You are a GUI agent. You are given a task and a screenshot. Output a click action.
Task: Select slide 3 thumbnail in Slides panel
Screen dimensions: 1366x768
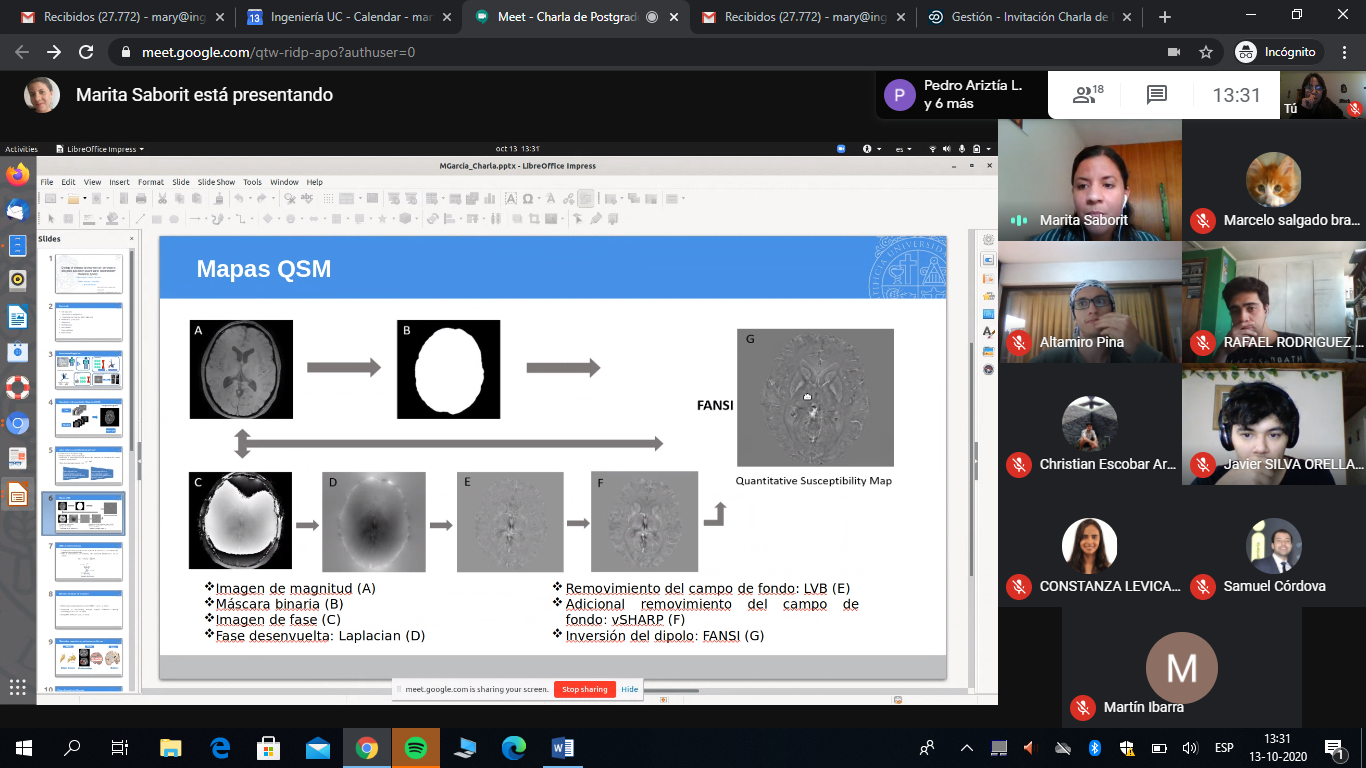[89, 369]
